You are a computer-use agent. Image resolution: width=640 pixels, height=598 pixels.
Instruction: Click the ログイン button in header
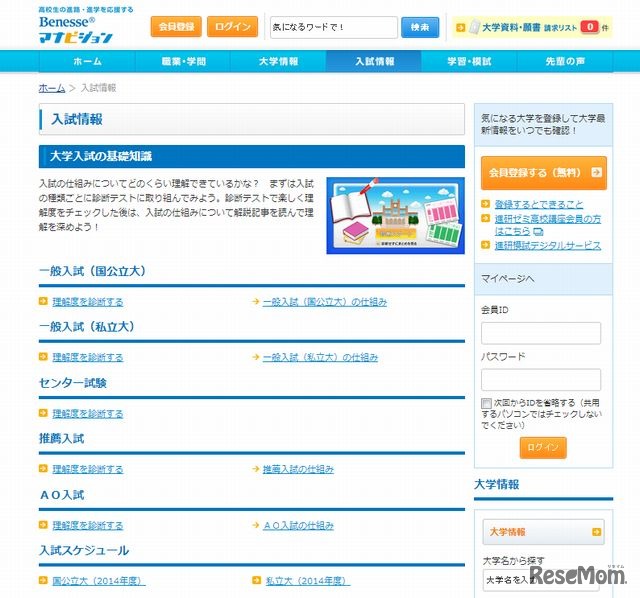pos(232,27)
